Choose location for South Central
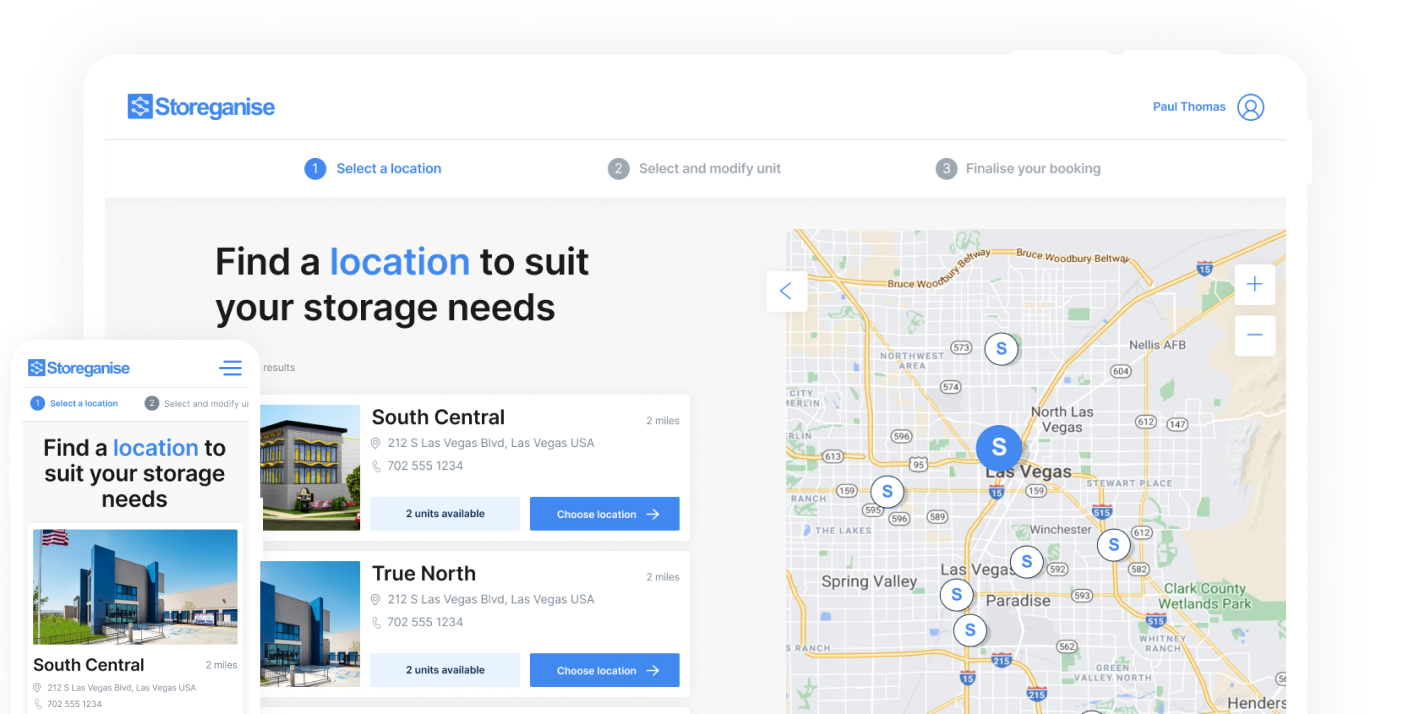 click(604, 514)
